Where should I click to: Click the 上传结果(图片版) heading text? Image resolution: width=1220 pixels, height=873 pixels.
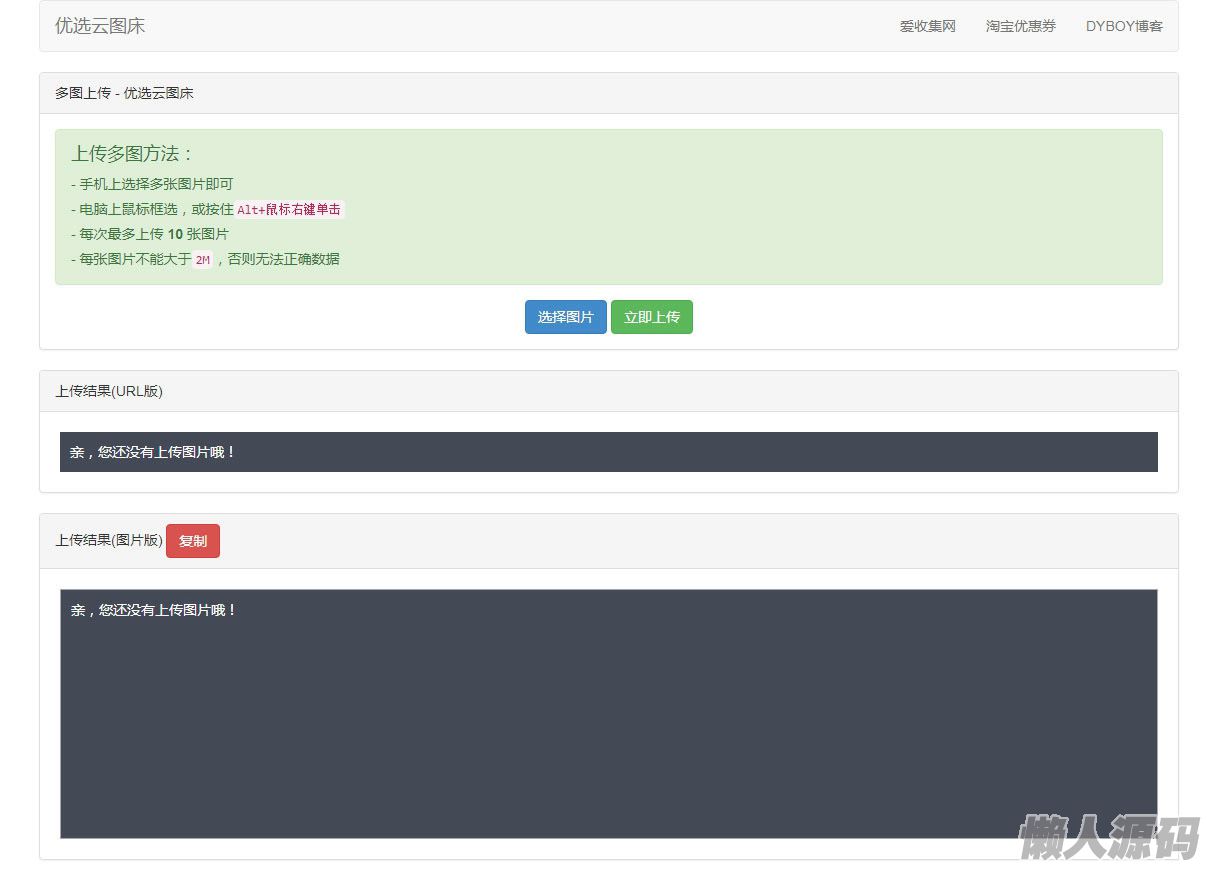tap(108, 540)
